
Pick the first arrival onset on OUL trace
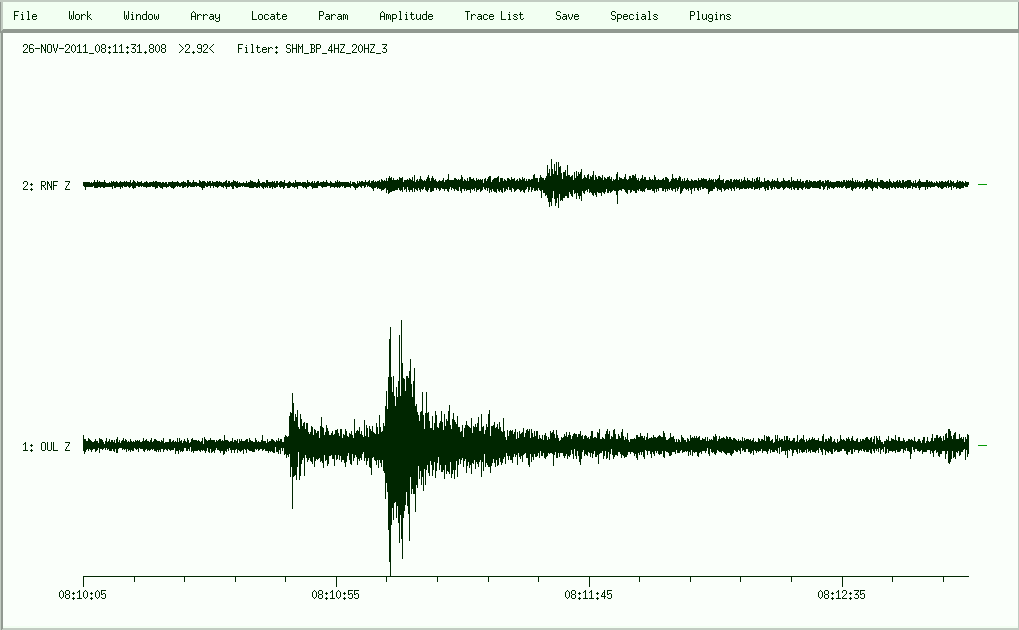(x=289, y=438)
